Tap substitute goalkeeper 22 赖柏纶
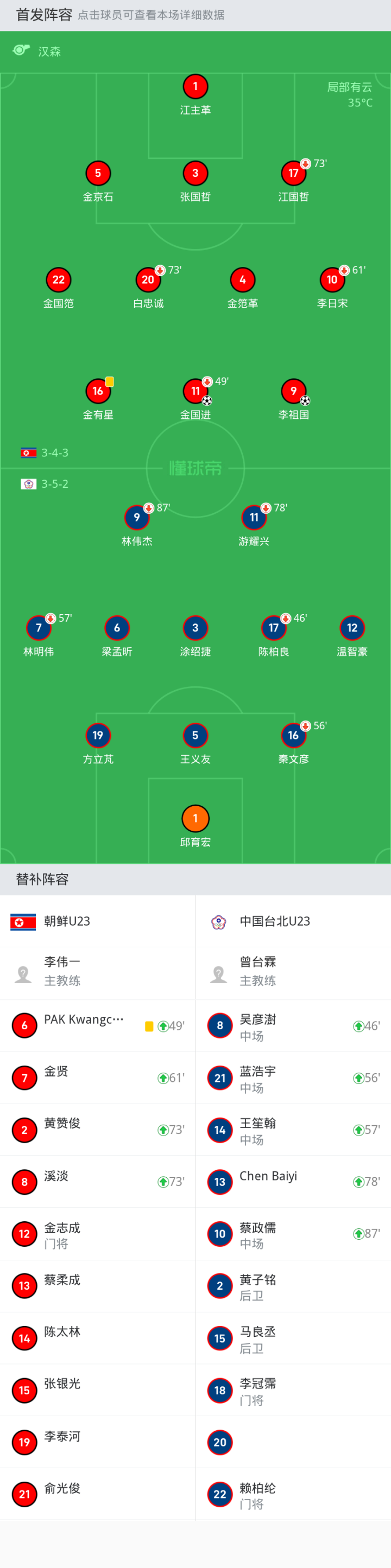The image size is (391, 1568). 294,1494
